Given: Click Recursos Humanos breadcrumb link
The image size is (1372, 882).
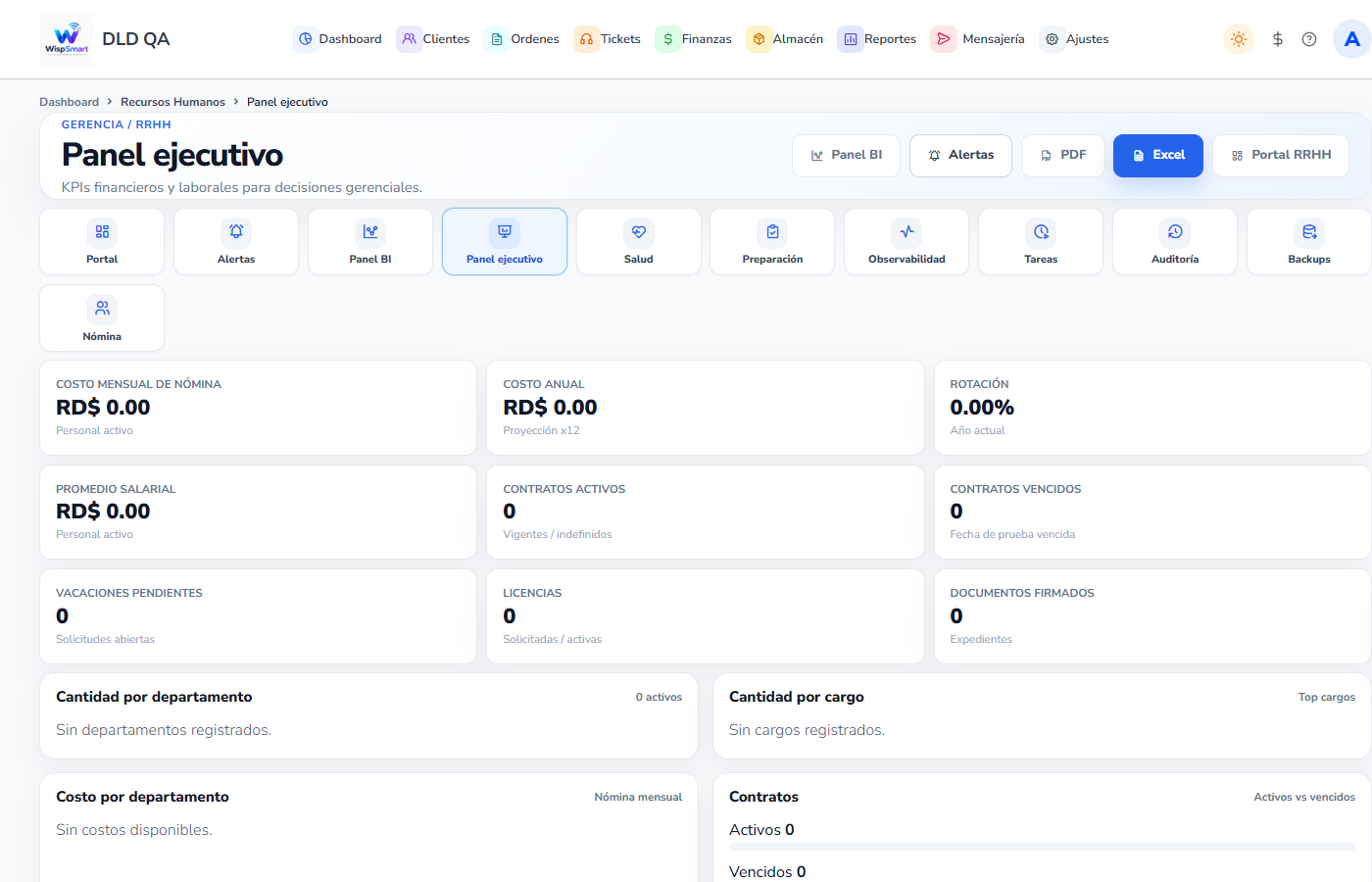Looking at the screenshot, I should tap(172, 102).
